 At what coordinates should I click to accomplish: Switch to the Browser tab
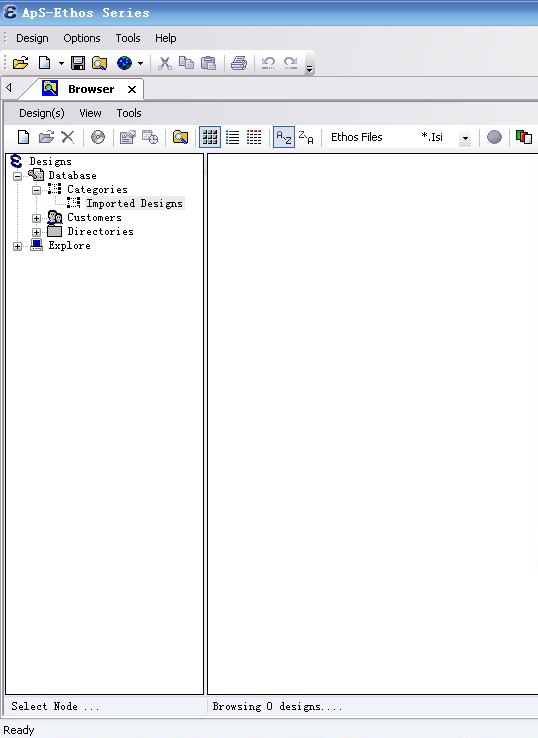point(91,89)
